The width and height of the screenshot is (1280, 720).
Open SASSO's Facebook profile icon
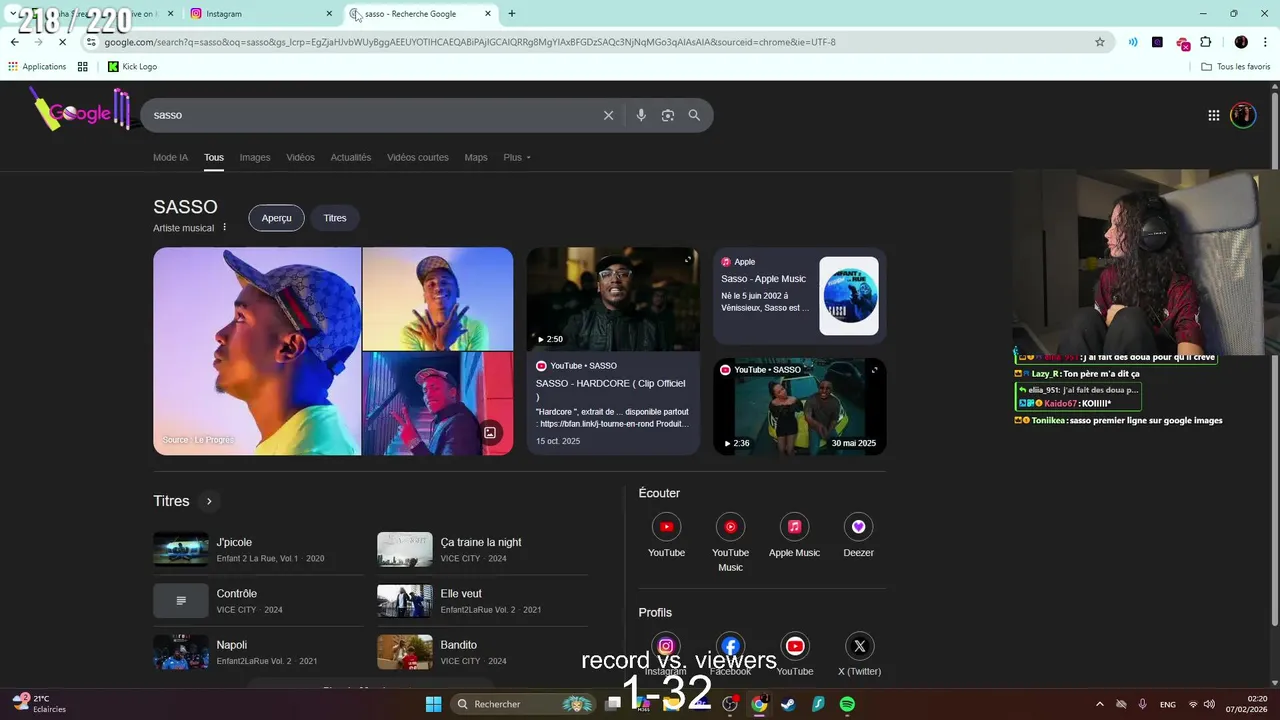coord(730,646)
